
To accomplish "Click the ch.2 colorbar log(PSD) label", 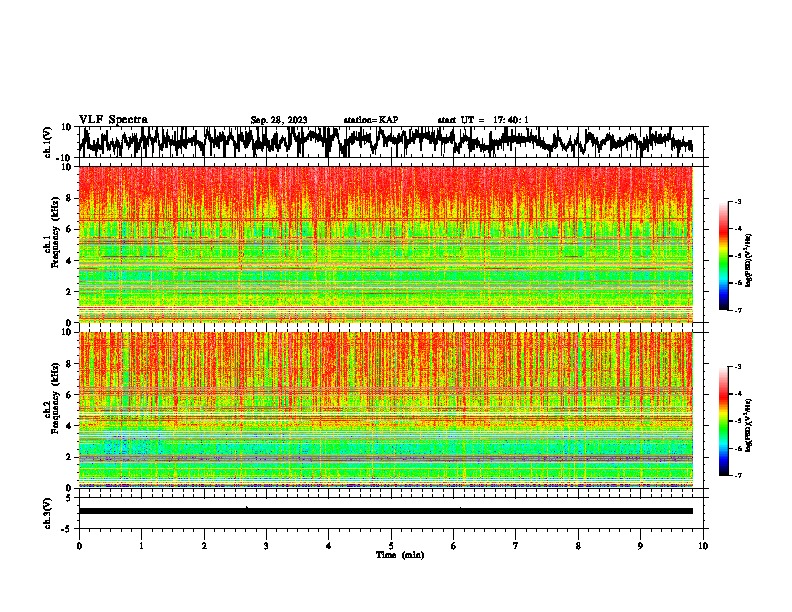I will [x=749, y=425].
